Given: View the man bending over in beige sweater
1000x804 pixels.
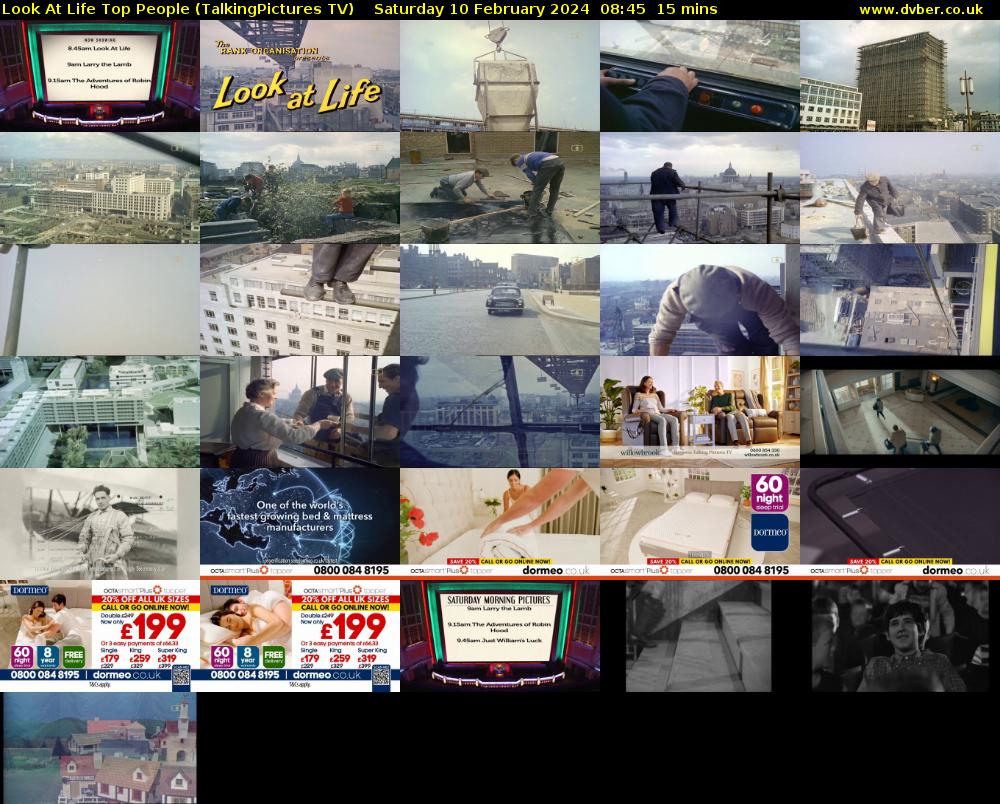Looking at the screenshot, I should coord(700,300).
